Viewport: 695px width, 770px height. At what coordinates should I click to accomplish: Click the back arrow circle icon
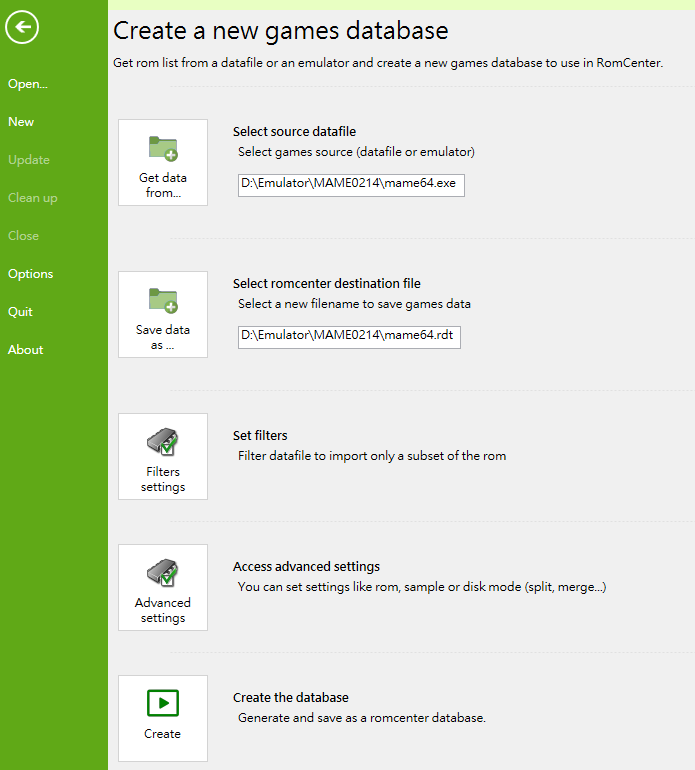[22, 27]
